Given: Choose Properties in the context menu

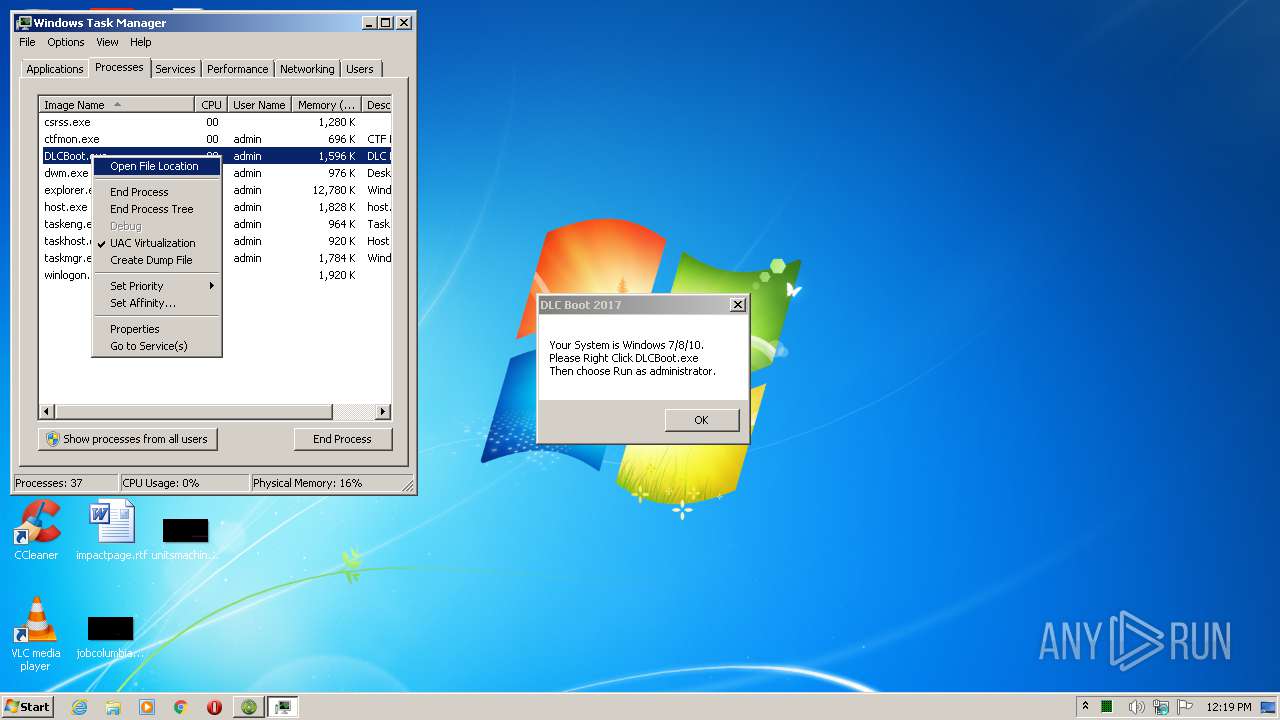Looking at the screenshot, I should 157,329.
